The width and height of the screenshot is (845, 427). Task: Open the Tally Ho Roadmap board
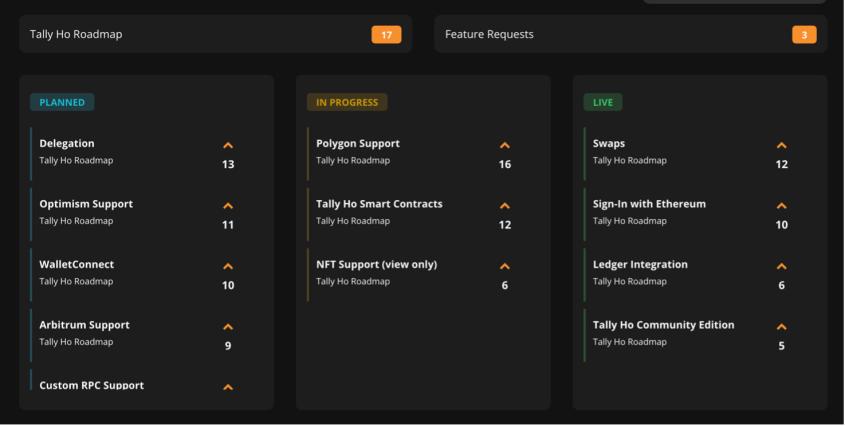[x=216, y=34]
